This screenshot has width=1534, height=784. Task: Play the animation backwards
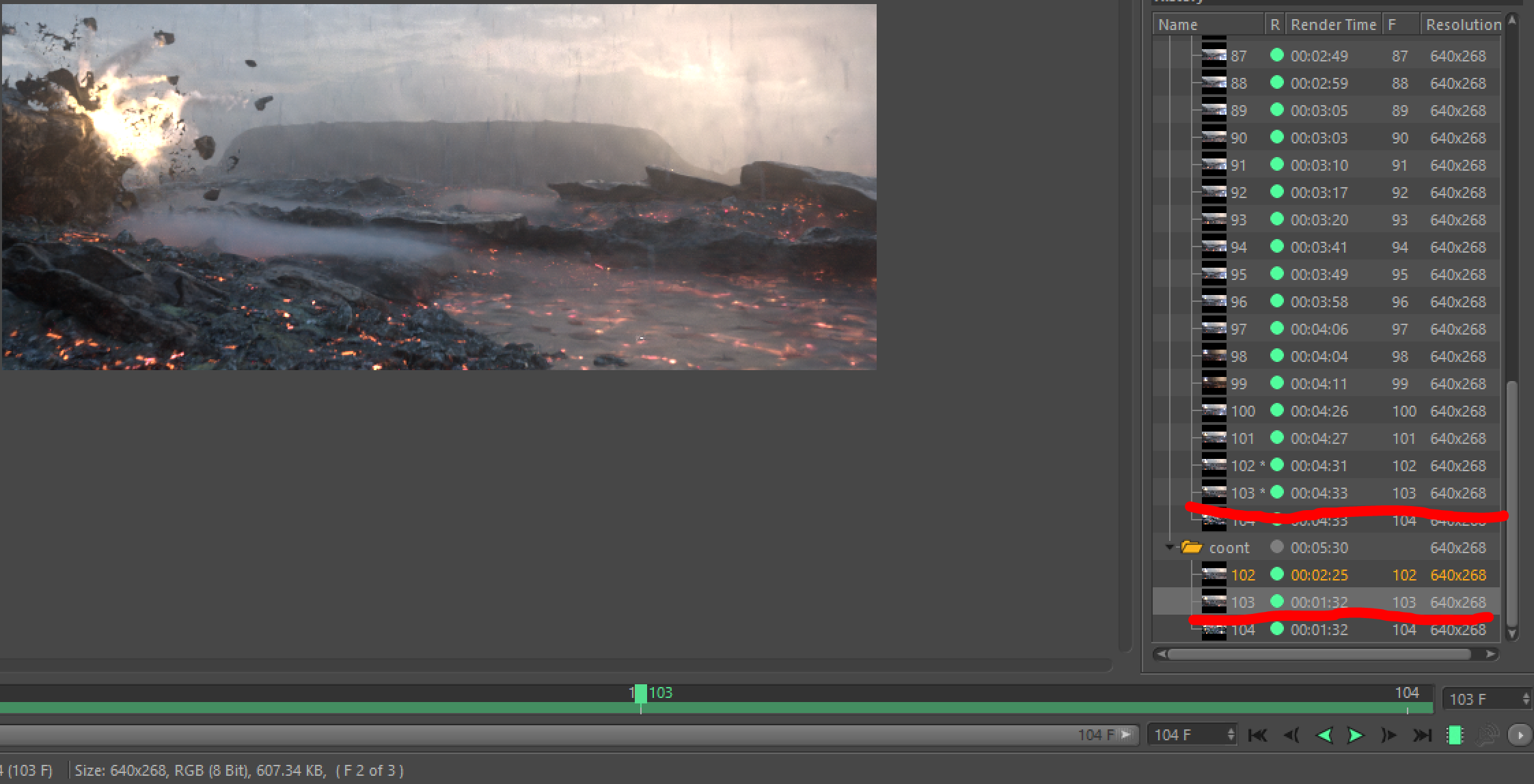(x=1324, y=736)
